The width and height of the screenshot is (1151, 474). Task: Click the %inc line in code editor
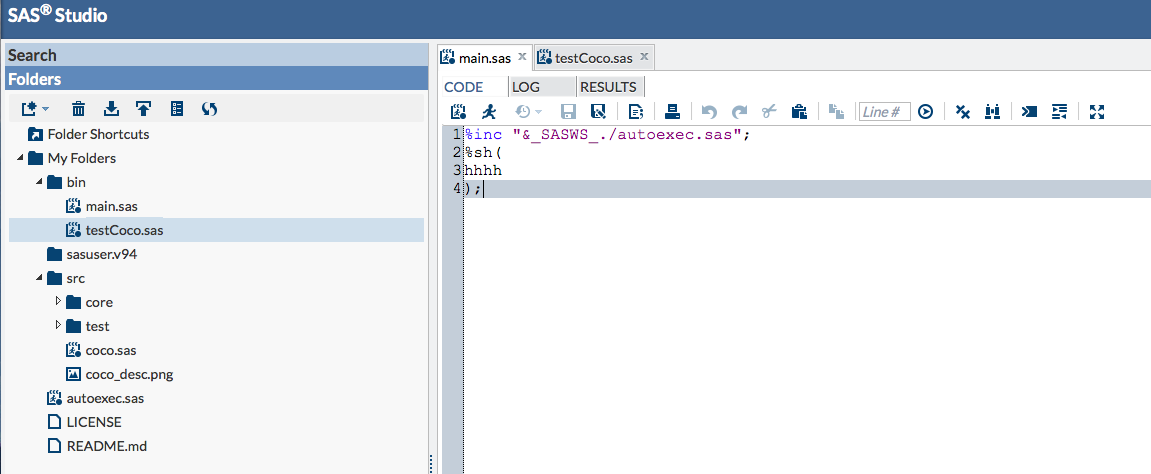click(607, 135)
